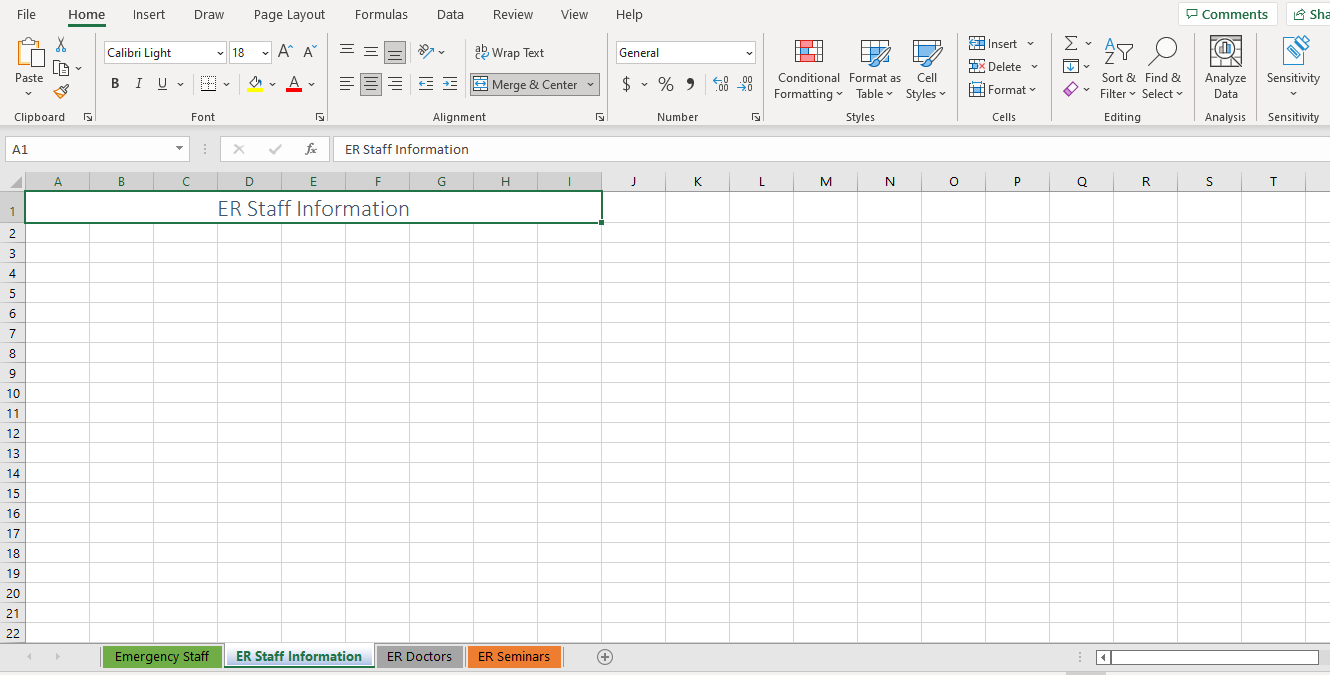This screenshot has height=675, width=1330.
Task: Click the Comma Style icon
Action: (690, 84)
